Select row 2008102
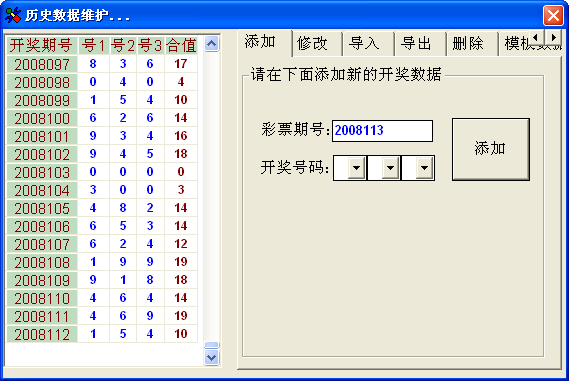569x381 pixels. tap(102, 154)
